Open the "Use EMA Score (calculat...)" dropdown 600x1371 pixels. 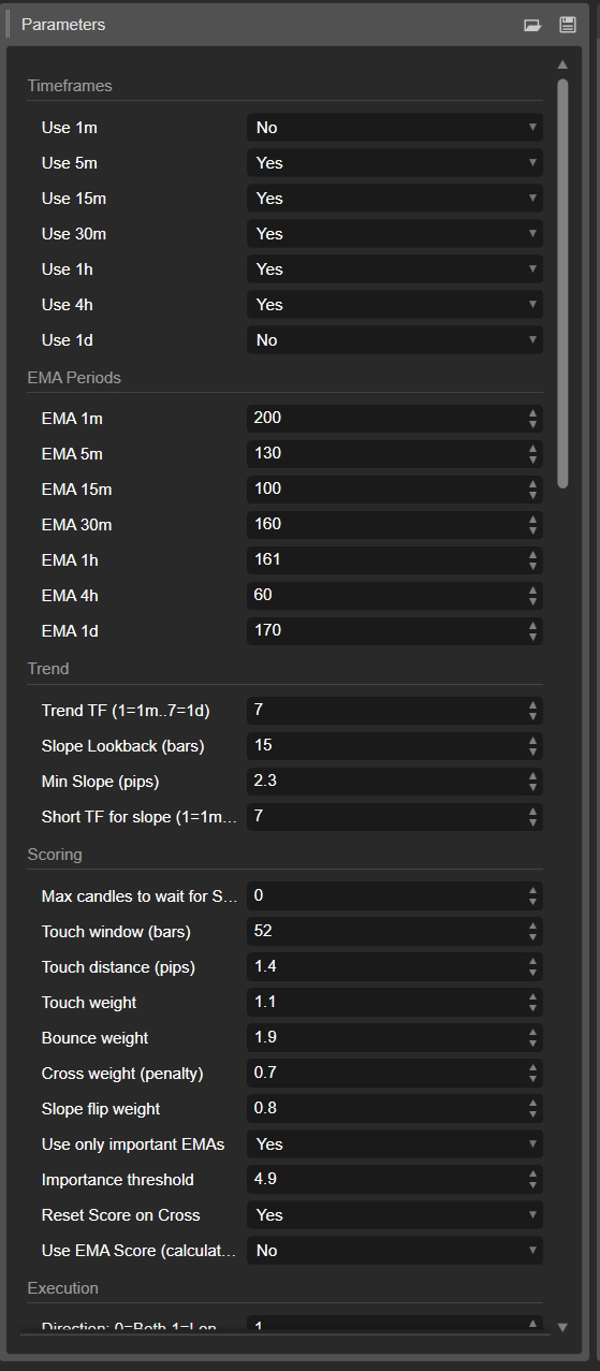[x=394, y=1250]
